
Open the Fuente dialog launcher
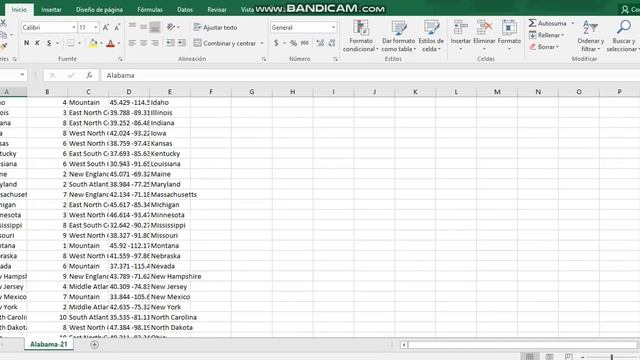(x=120, y=59)
